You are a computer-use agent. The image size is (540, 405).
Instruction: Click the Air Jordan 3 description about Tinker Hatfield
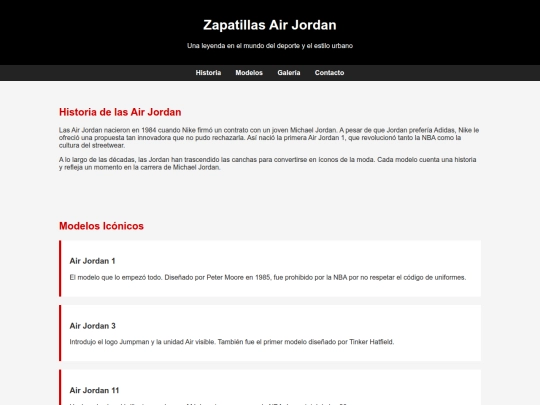[x=232, y=342]
